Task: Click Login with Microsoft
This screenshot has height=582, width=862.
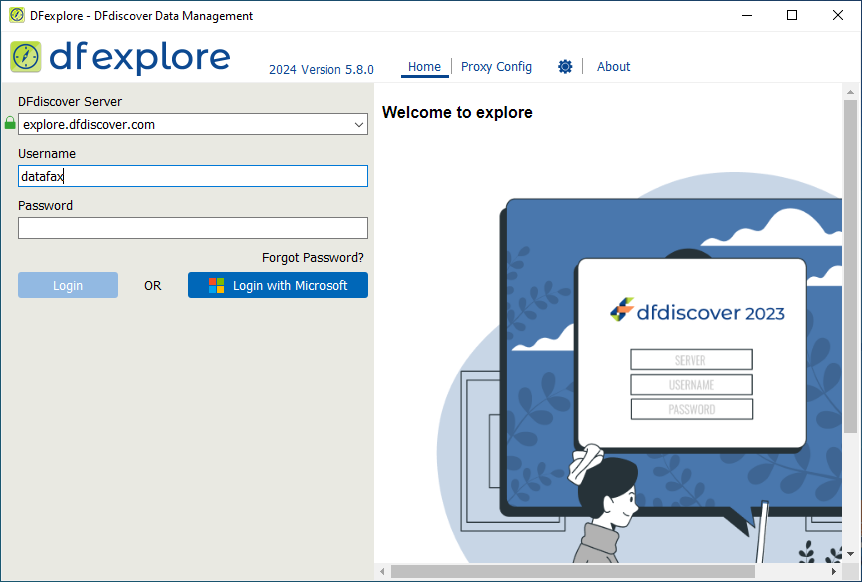Action: click(278, 285)
